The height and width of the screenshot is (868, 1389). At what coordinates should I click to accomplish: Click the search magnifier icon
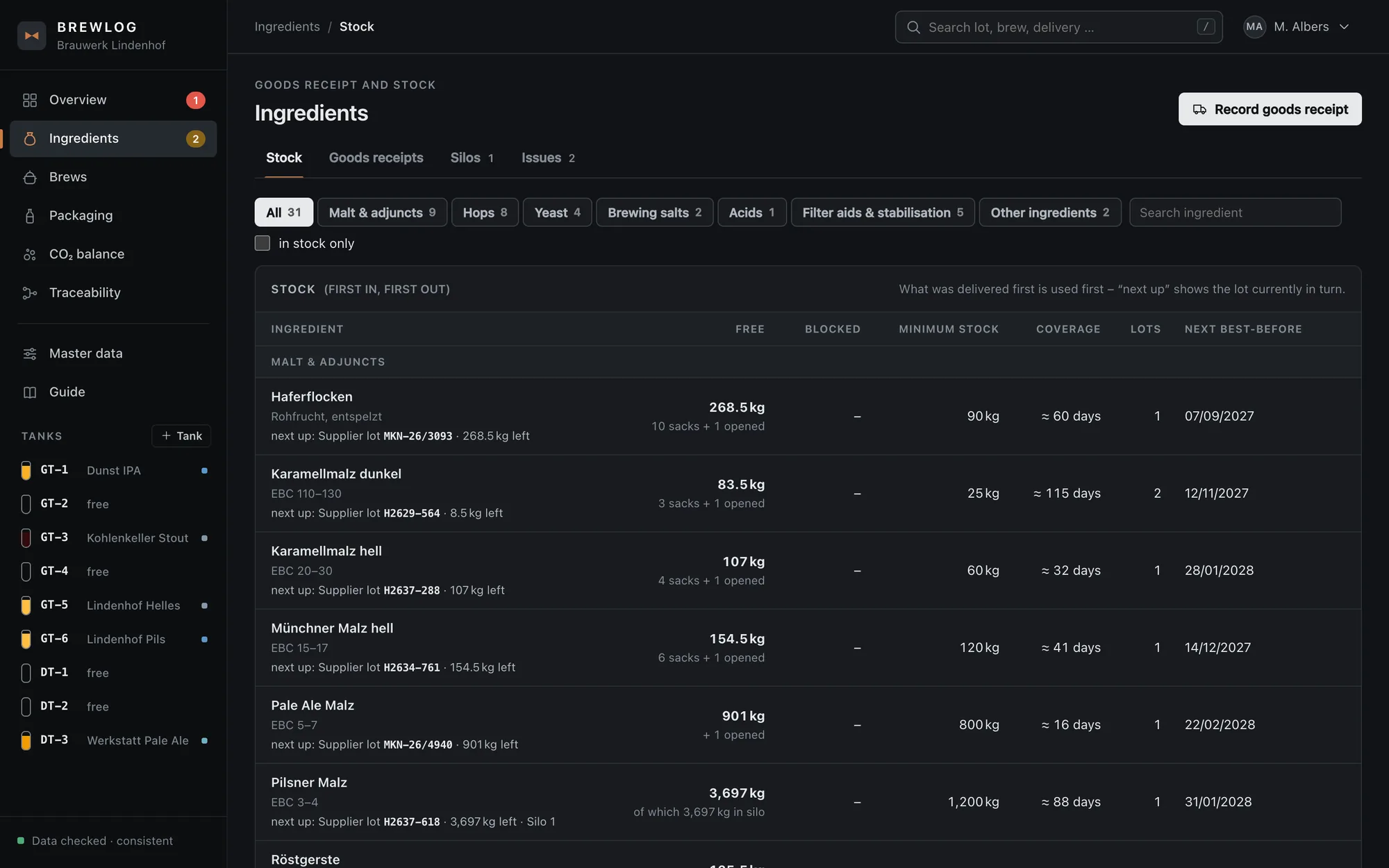(913, 27)
